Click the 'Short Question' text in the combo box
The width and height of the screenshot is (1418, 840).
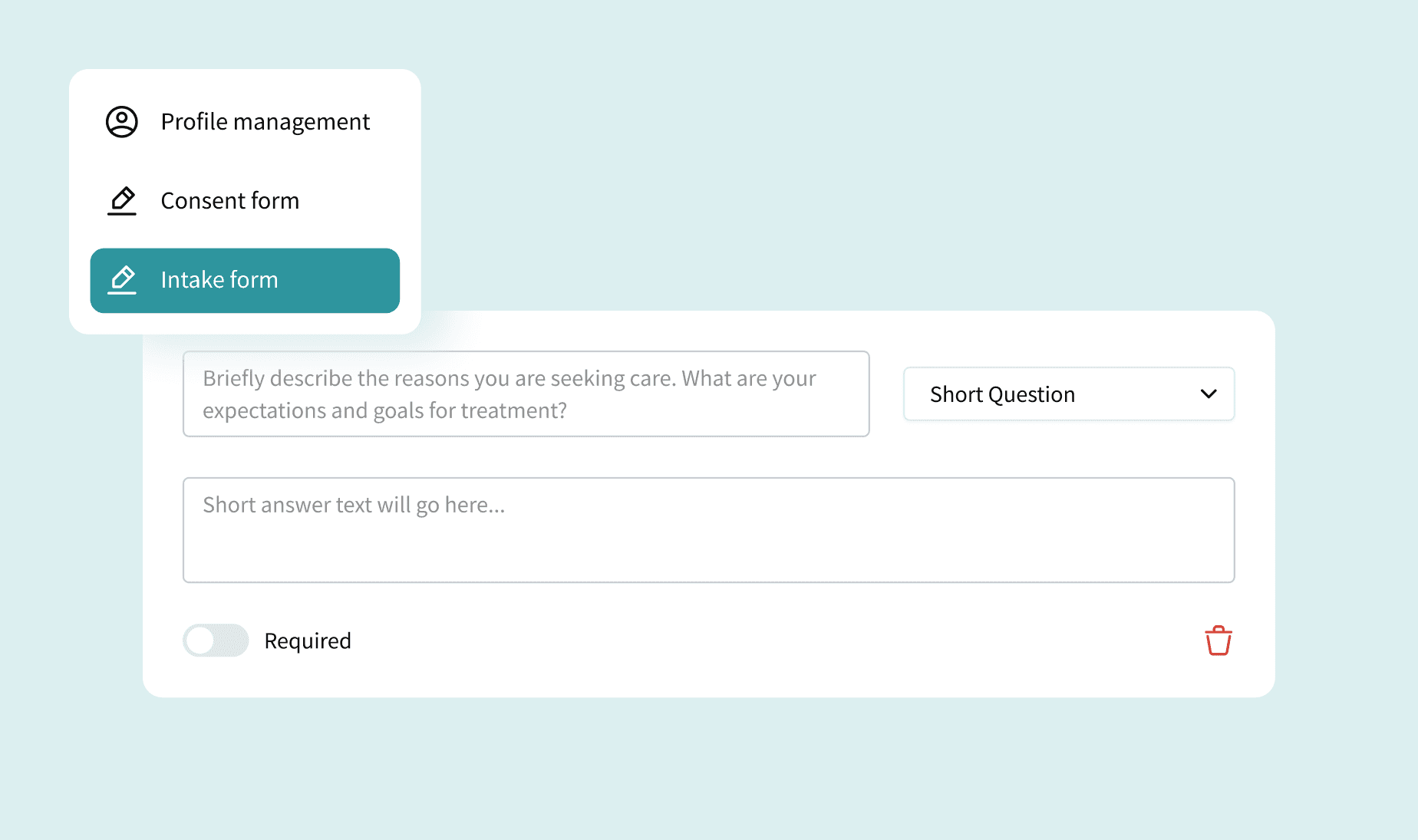1002,395
